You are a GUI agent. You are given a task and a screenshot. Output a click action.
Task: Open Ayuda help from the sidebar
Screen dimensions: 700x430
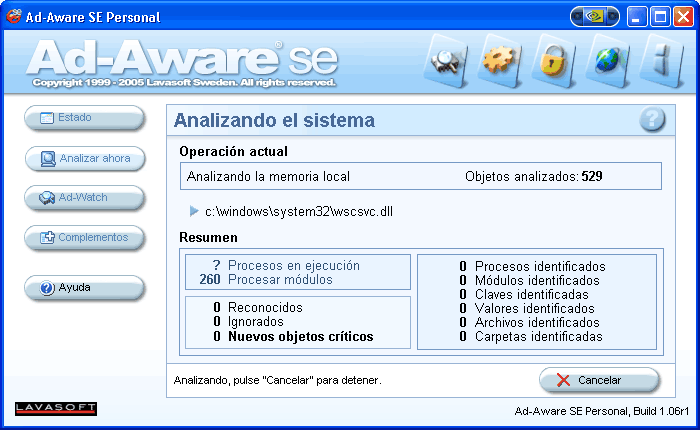[x=85, y=288]
